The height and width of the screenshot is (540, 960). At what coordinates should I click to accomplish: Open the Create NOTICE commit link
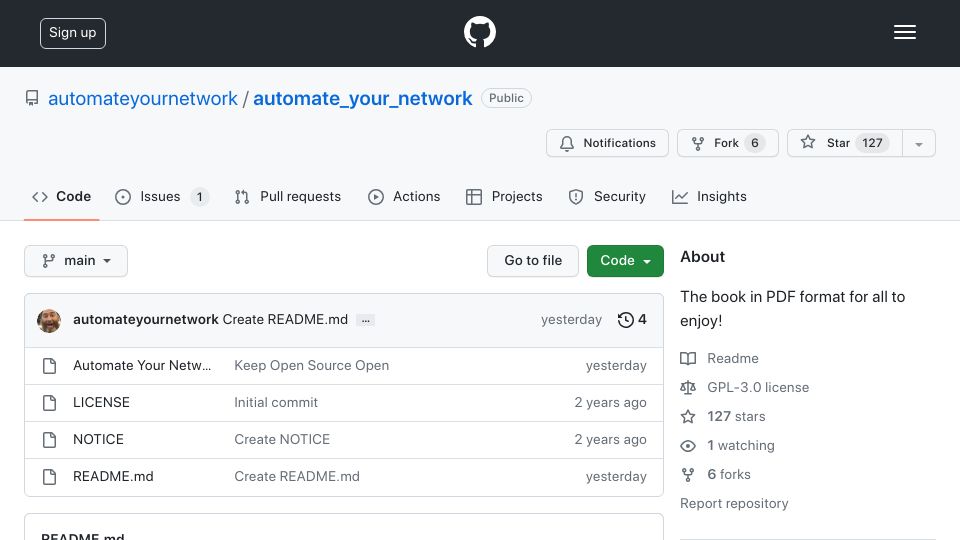click(x=282, y=440)
